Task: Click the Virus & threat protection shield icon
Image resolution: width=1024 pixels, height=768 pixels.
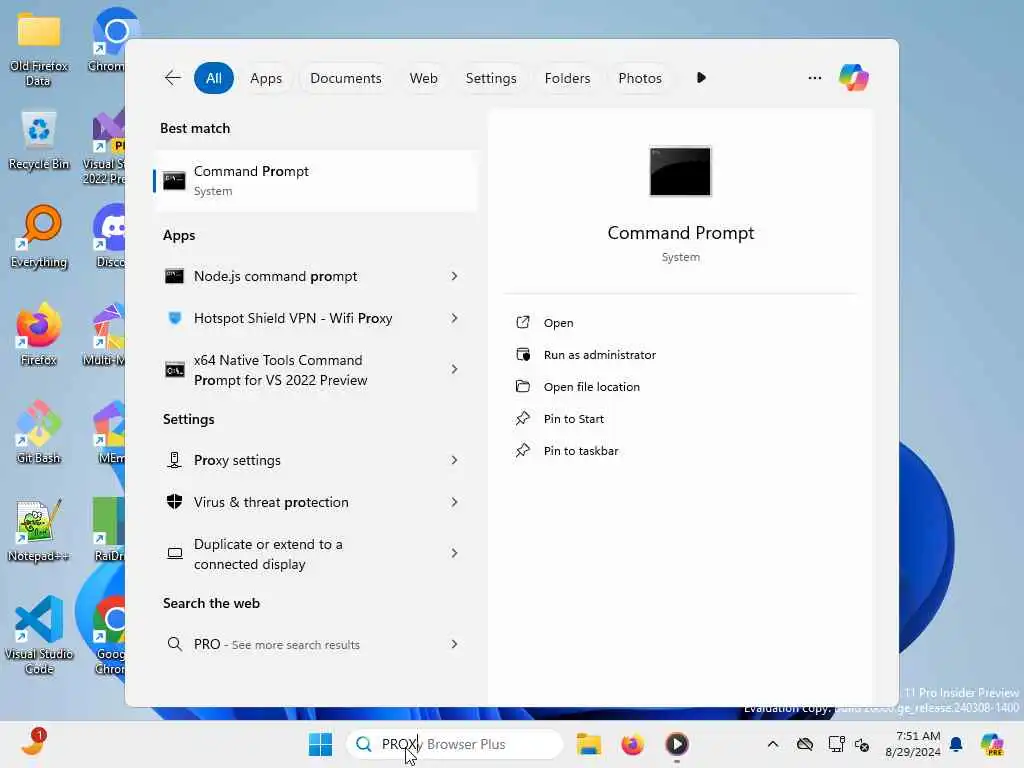Action: click(x=174, y=502)
